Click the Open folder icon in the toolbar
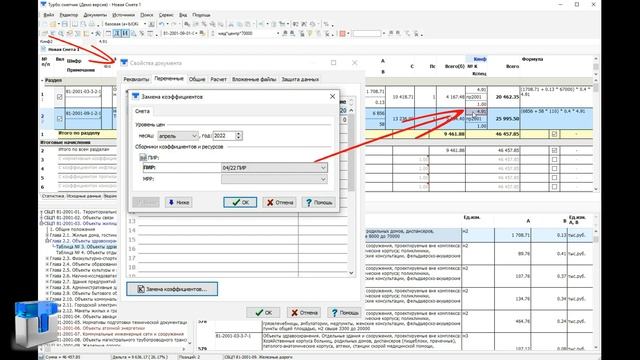 pyautogui.click(x=53, y=24)
